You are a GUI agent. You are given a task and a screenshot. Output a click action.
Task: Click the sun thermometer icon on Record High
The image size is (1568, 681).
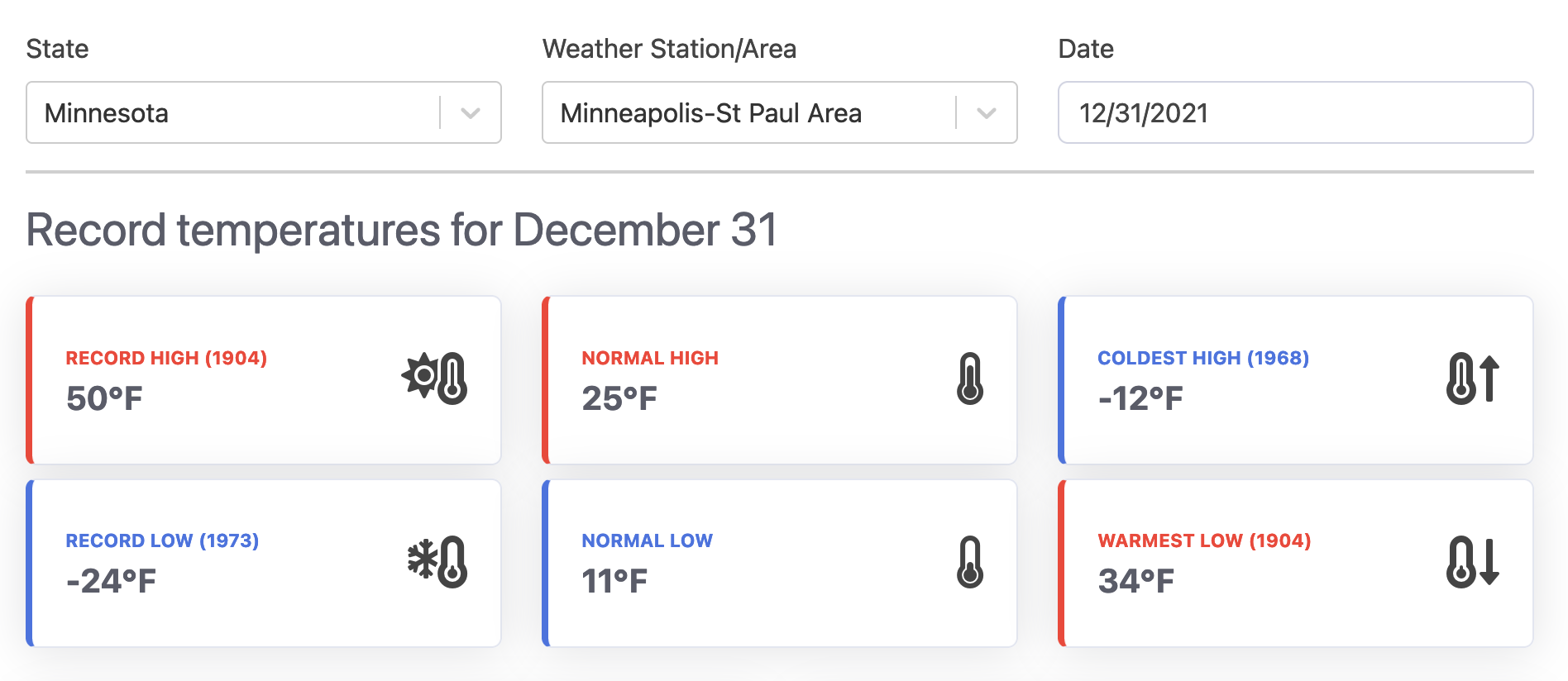tap(435, 378)
